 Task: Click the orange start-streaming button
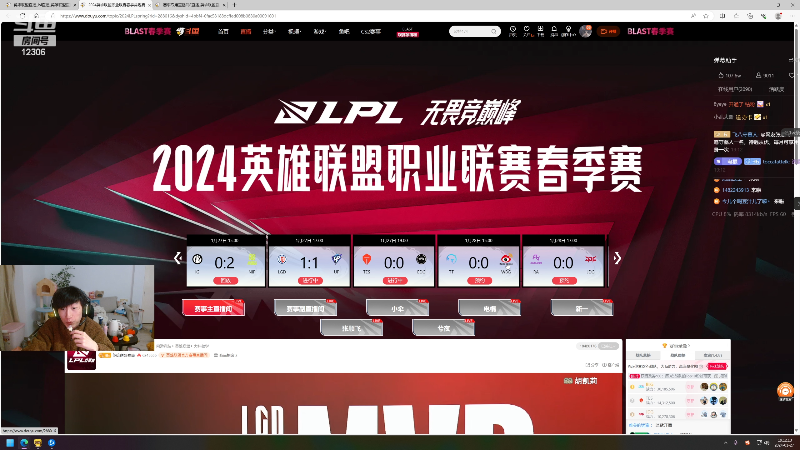click(608, 32)
